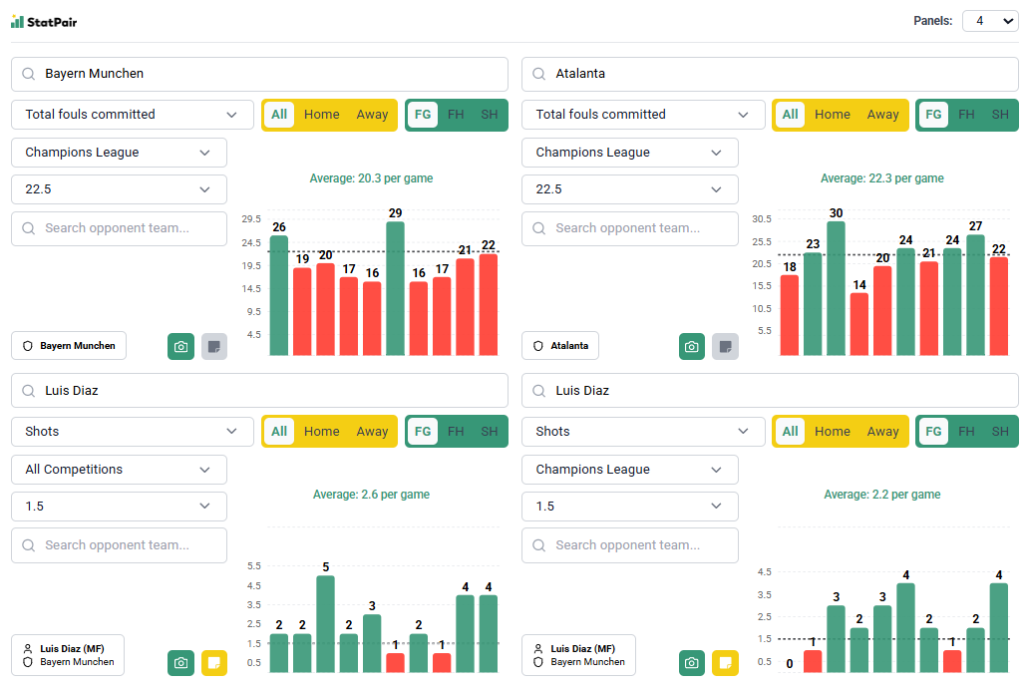Toggle FH first half in Bayern Munchen panel
Viewport: 1024px width, 688px height.
click(x=456, y=115)
